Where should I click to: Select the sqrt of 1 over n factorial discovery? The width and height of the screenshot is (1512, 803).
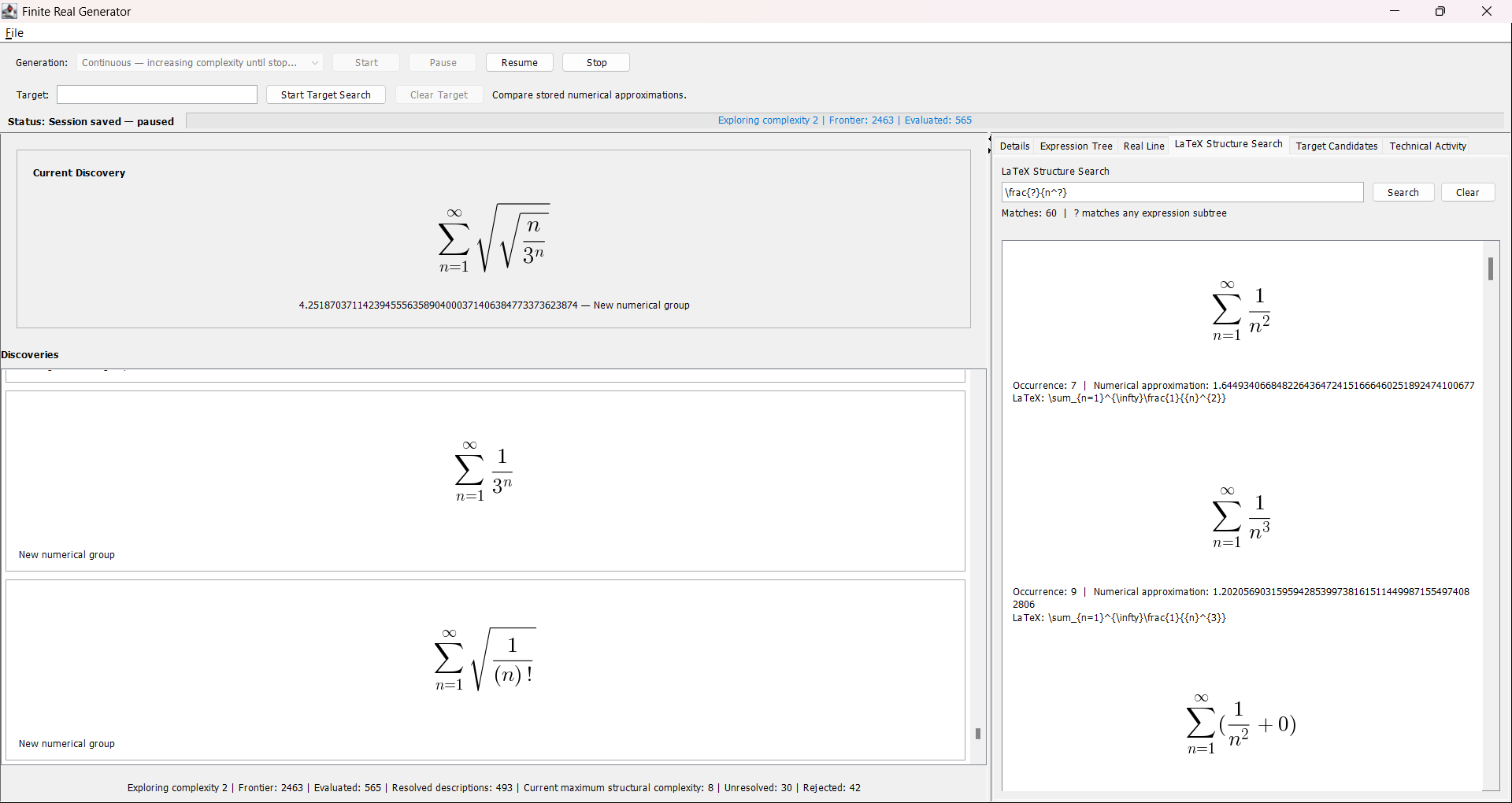click(485, 670)
